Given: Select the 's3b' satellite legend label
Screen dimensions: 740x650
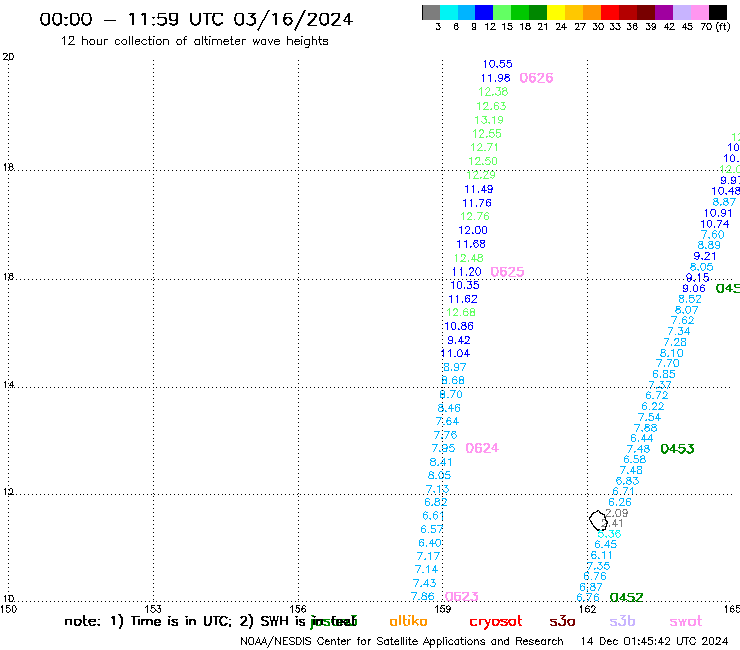Looking at the screenshot, I should pyautogui.click(x=622, y=622).
